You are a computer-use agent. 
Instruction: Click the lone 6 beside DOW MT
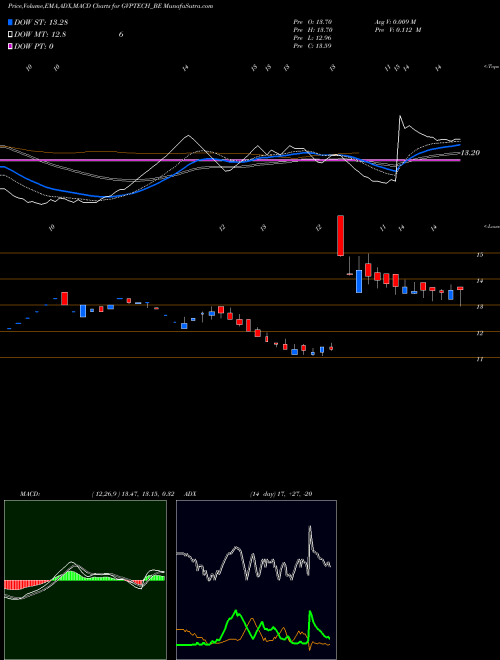click(x=121, y=34)
